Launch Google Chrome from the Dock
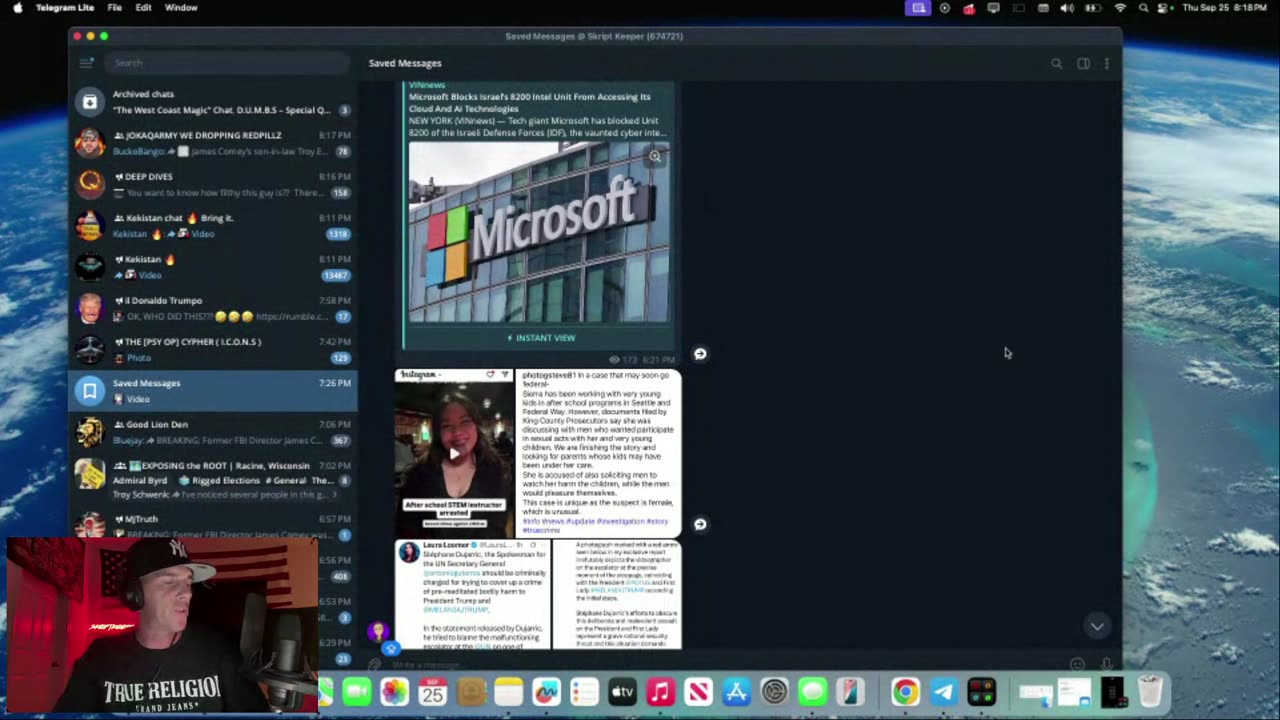1280x720 pixels. point(905,692)
